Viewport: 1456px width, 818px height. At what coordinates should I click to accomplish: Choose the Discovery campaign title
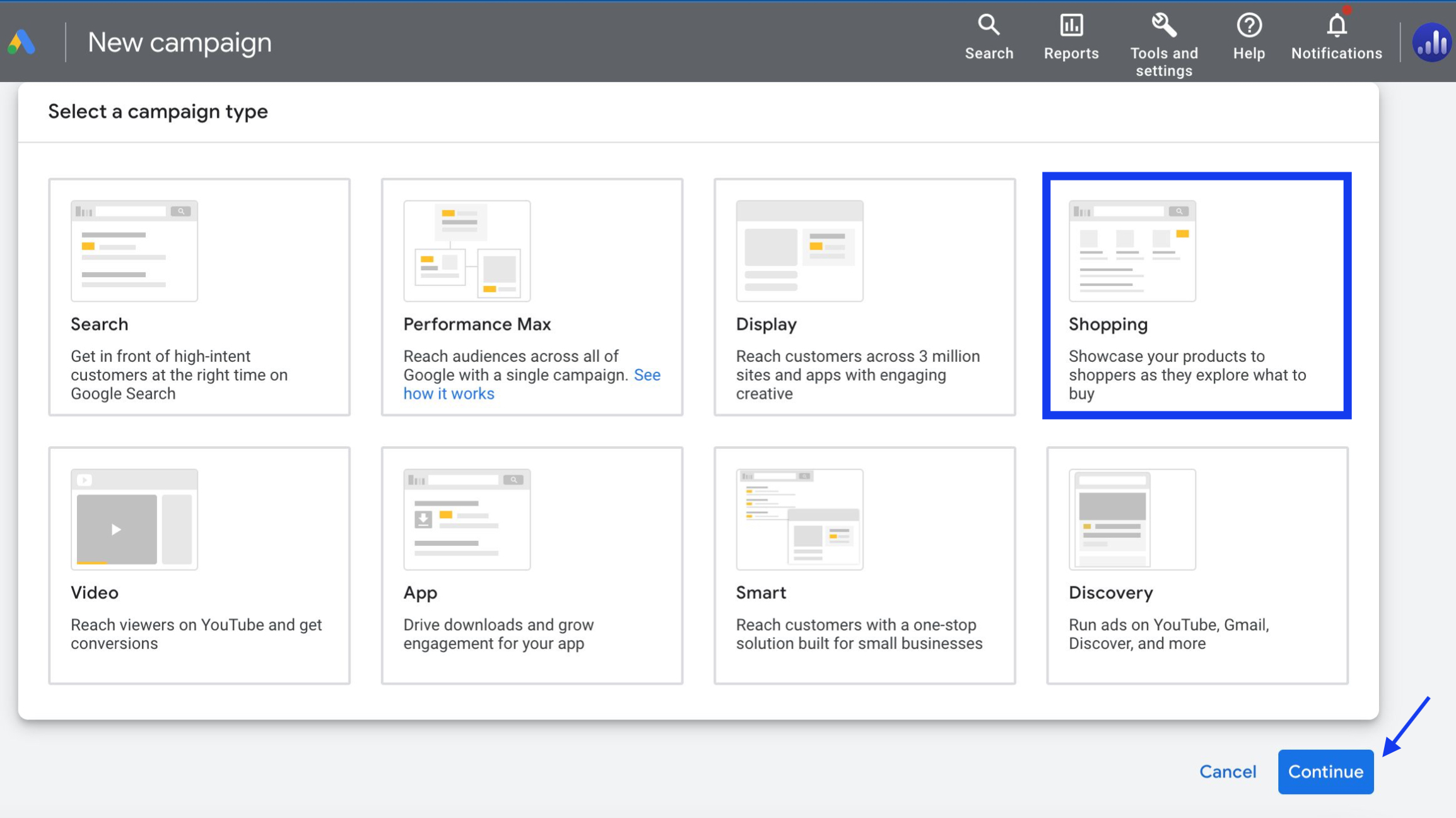coord(1110,593)
